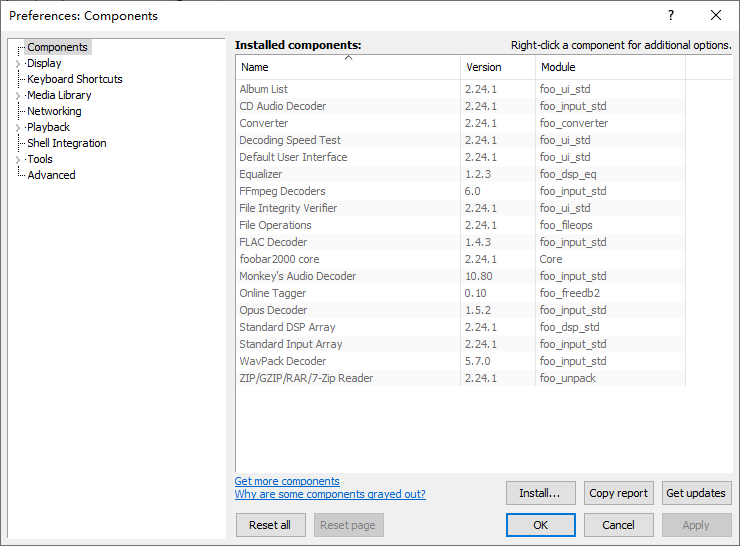Expand the Display tree node

point(18,64)
